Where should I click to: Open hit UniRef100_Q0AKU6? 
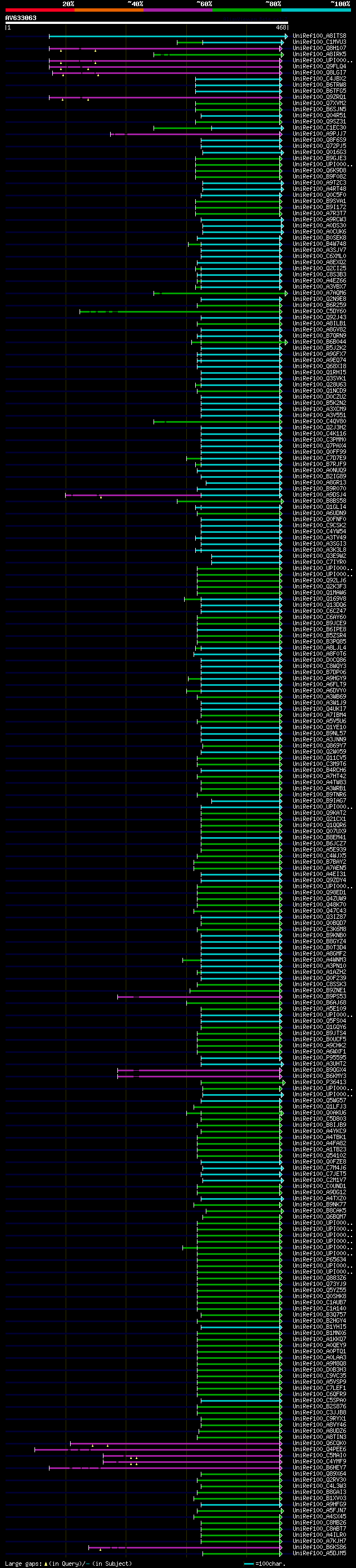[319, 1112]
